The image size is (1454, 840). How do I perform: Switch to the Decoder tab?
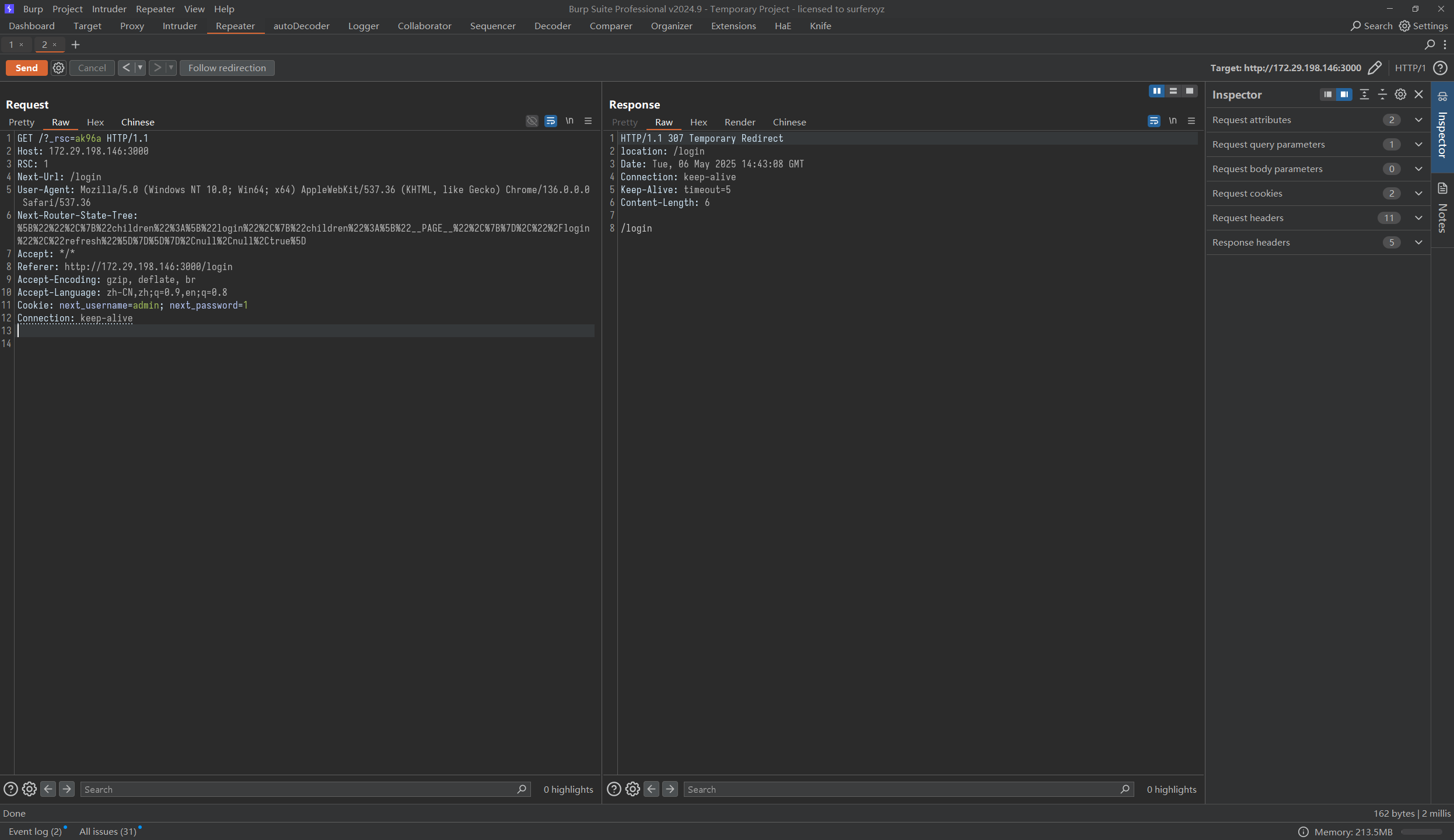553,26
